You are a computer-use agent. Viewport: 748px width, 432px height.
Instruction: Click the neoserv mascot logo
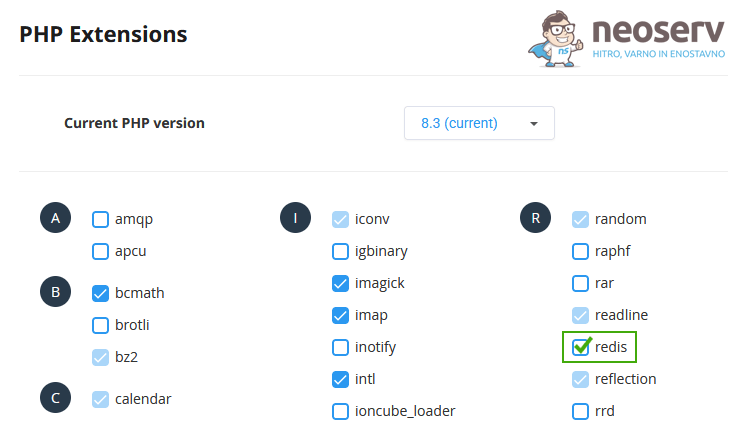(x=556, y=39)
